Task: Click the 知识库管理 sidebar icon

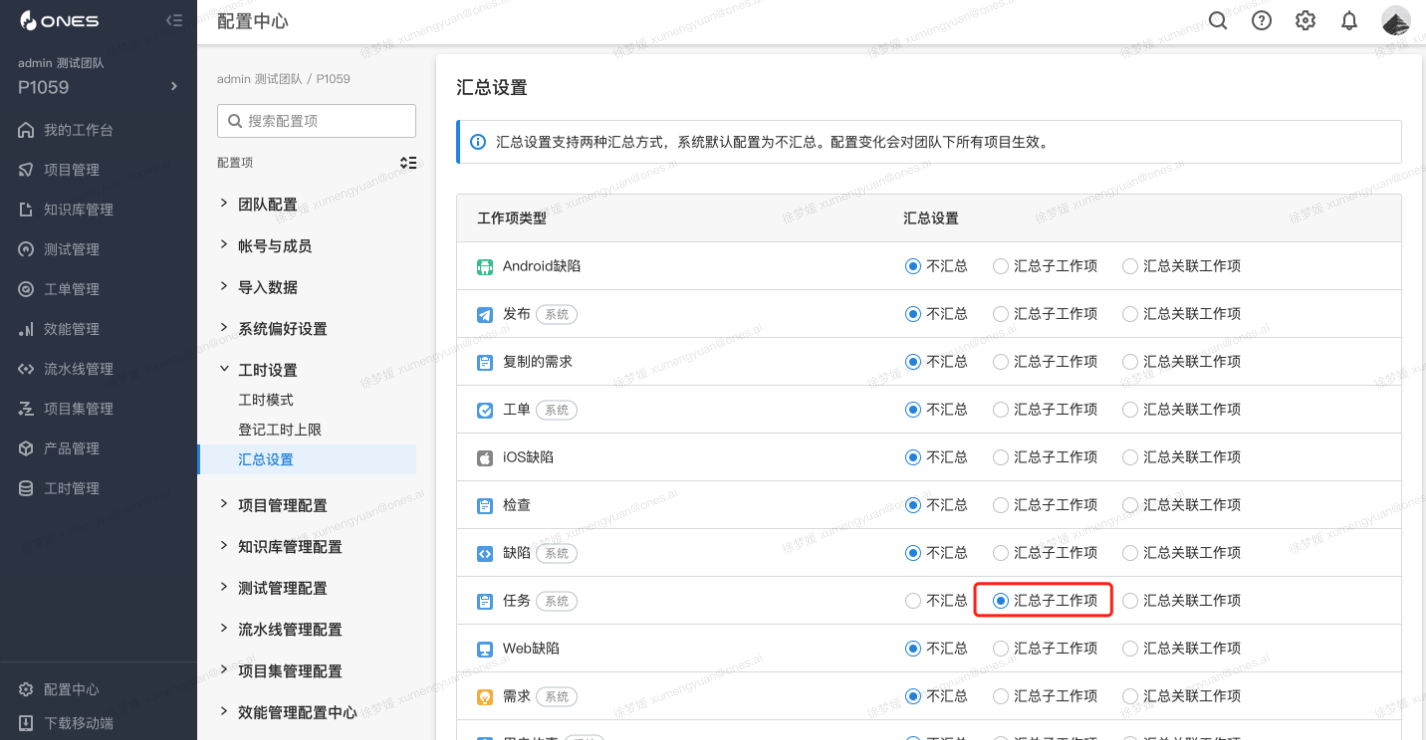Action: 26,210
